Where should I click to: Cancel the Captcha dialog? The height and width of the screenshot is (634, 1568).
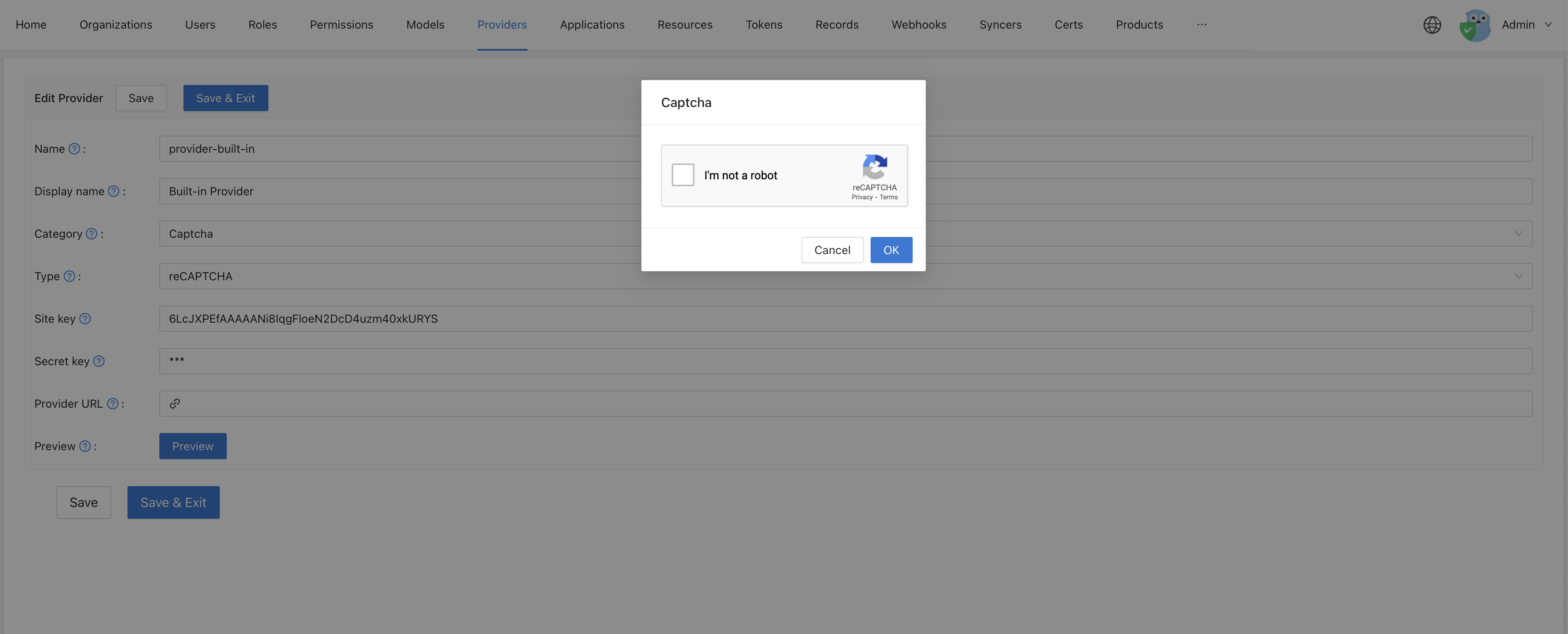(832, 250)
